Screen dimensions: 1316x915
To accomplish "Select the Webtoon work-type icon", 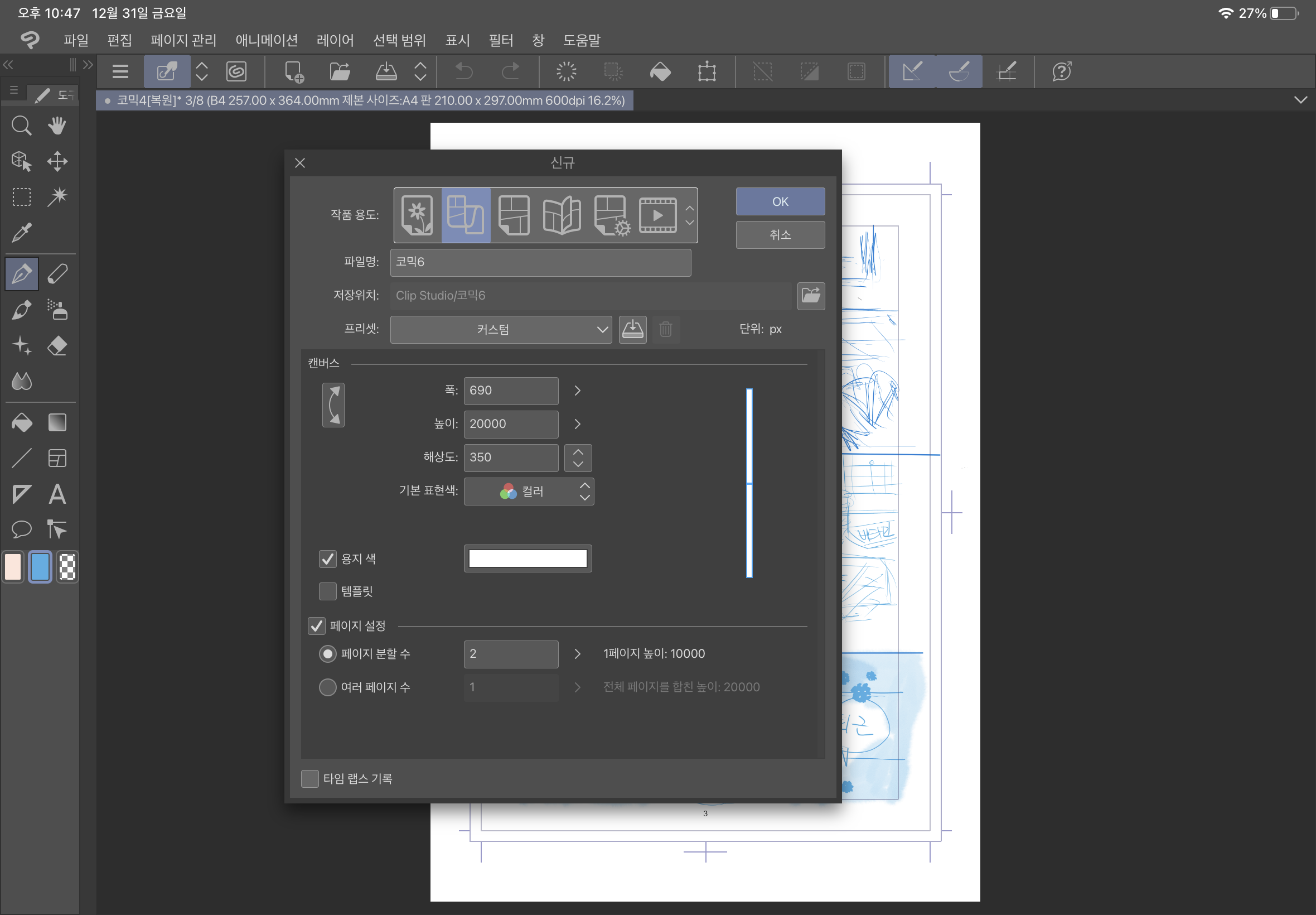I will [x=465, y=215].
